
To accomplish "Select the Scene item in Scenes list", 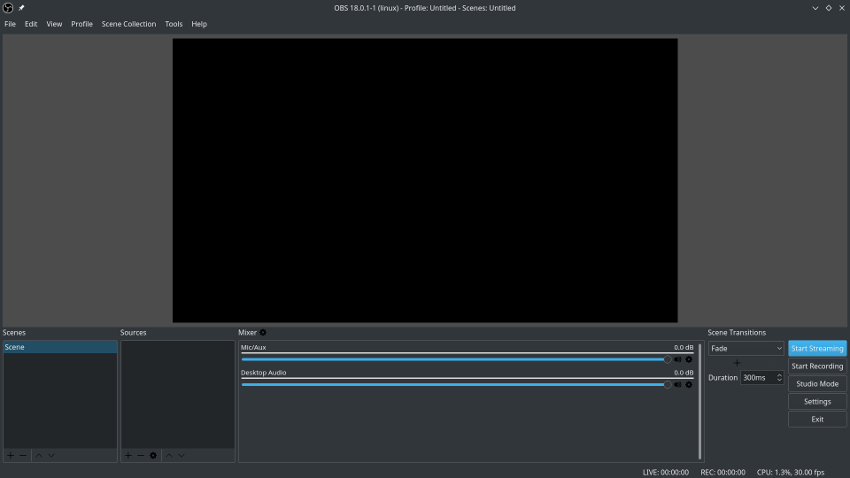I will click(59, 347).
